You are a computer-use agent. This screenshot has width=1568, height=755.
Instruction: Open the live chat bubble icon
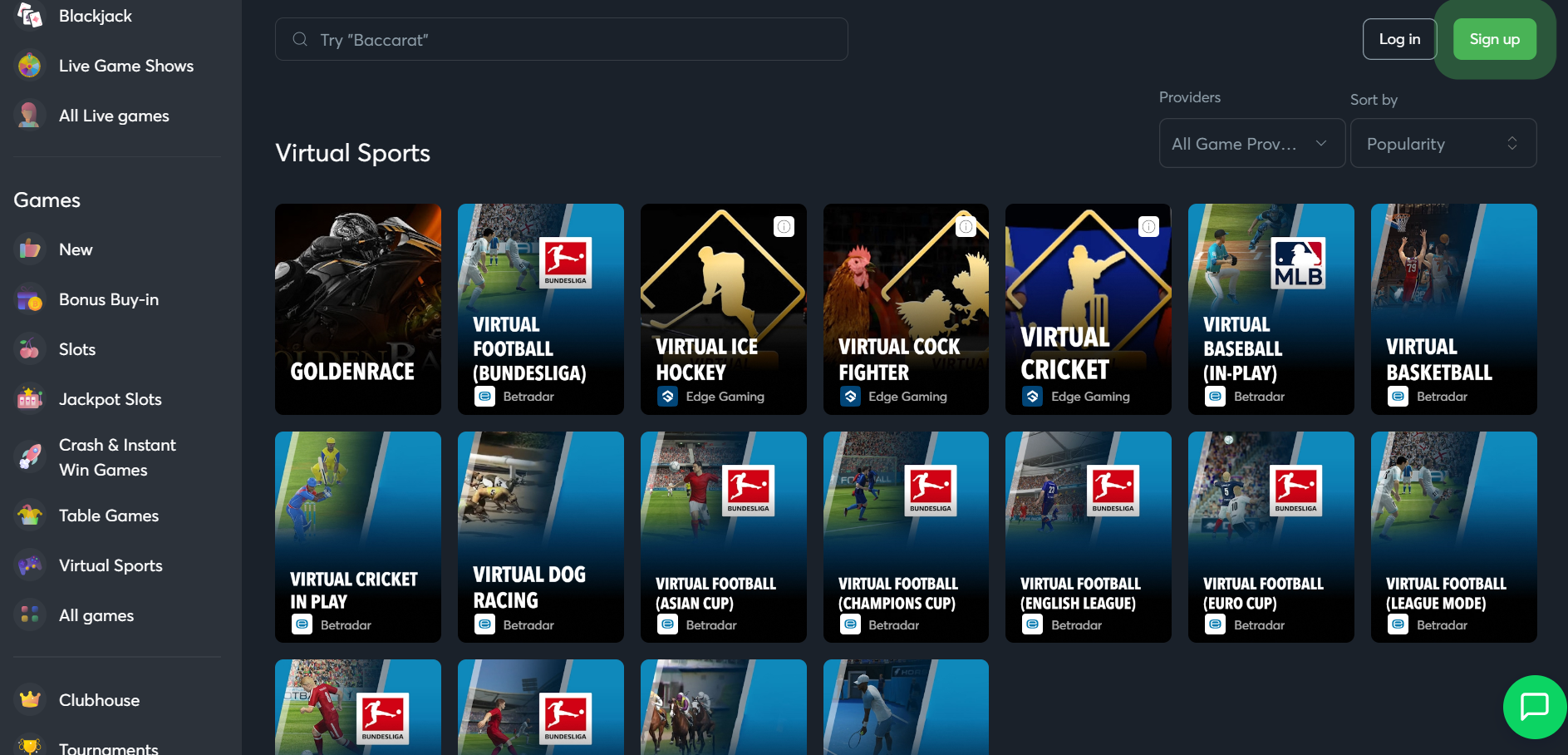click(1535, 707)
